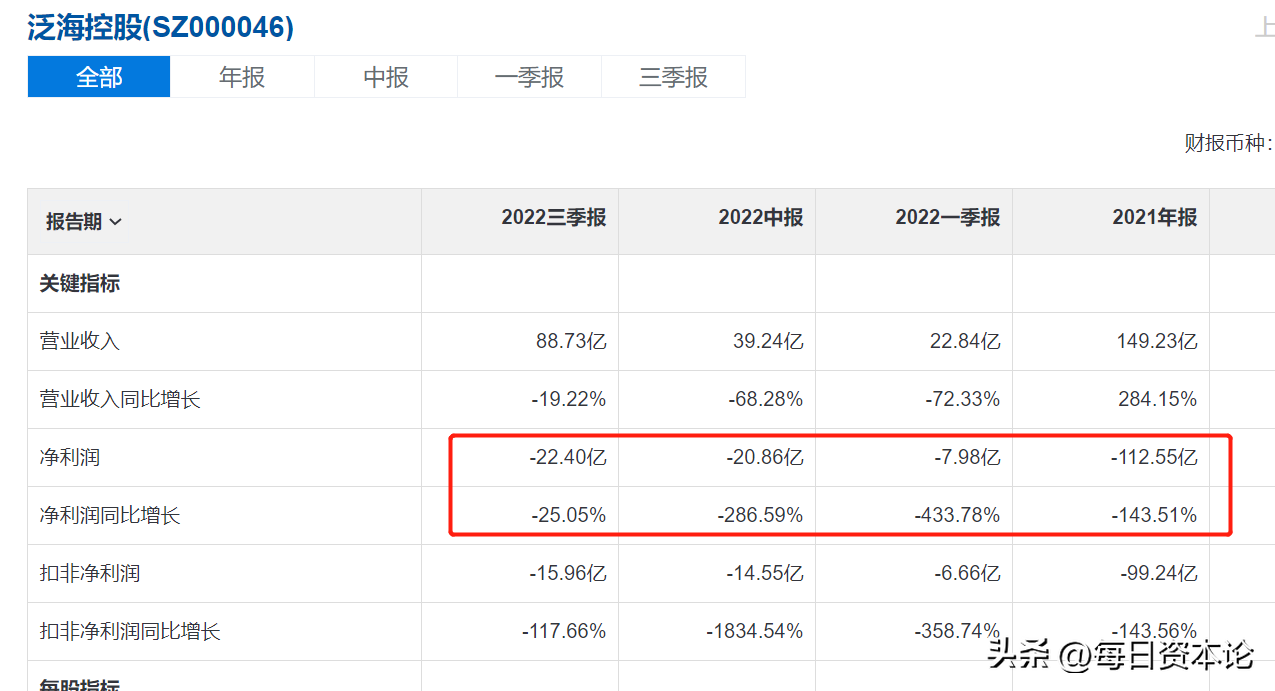This screenshot has width=1275, height=691.
Task: Click the 2022一季报 column header
Action: [x=947, y=218]
